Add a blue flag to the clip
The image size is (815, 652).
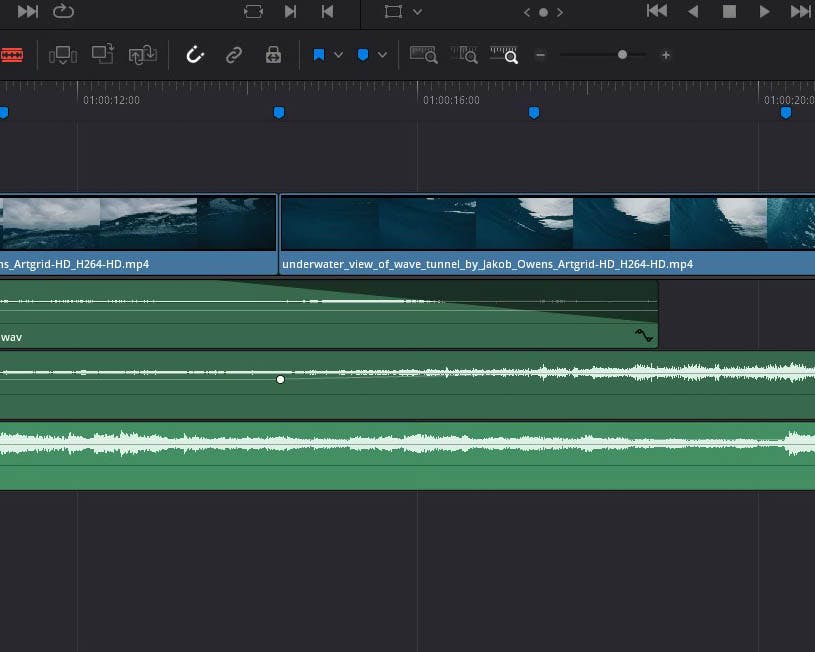[x=319, y=55]
